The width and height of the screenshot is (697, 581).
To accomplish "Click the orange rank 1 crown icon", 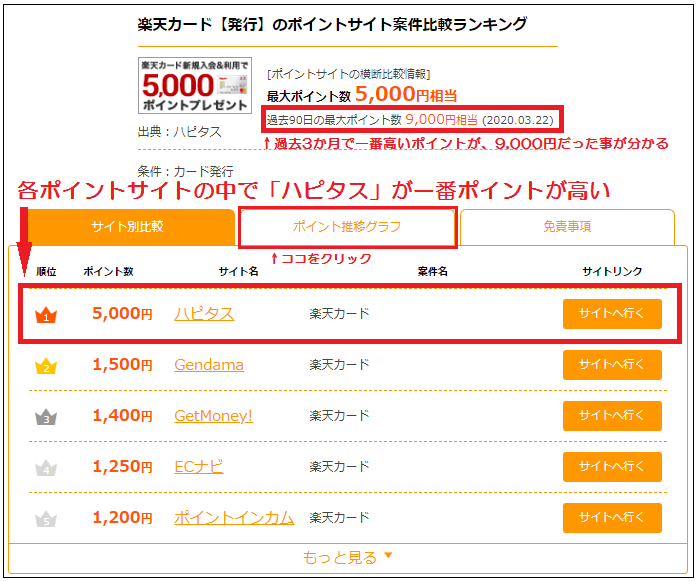I will 46,315.
